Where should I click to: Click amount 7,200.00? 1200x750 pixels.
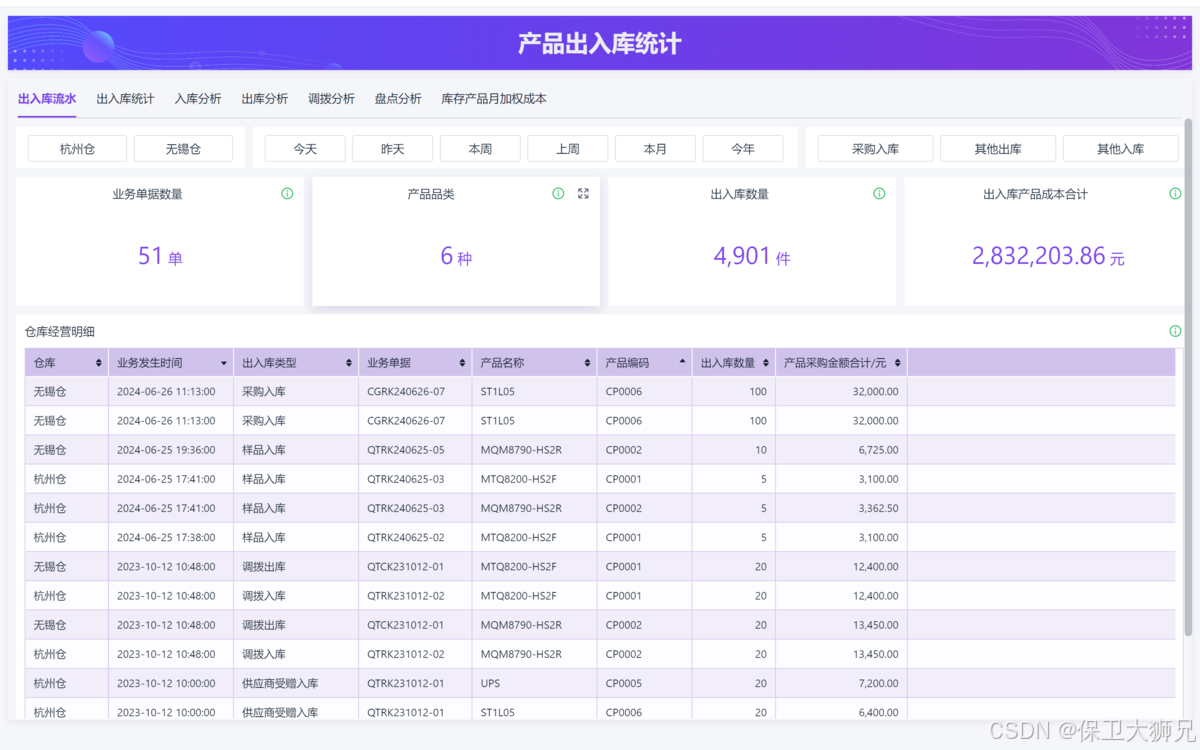(x=878, y=683)
